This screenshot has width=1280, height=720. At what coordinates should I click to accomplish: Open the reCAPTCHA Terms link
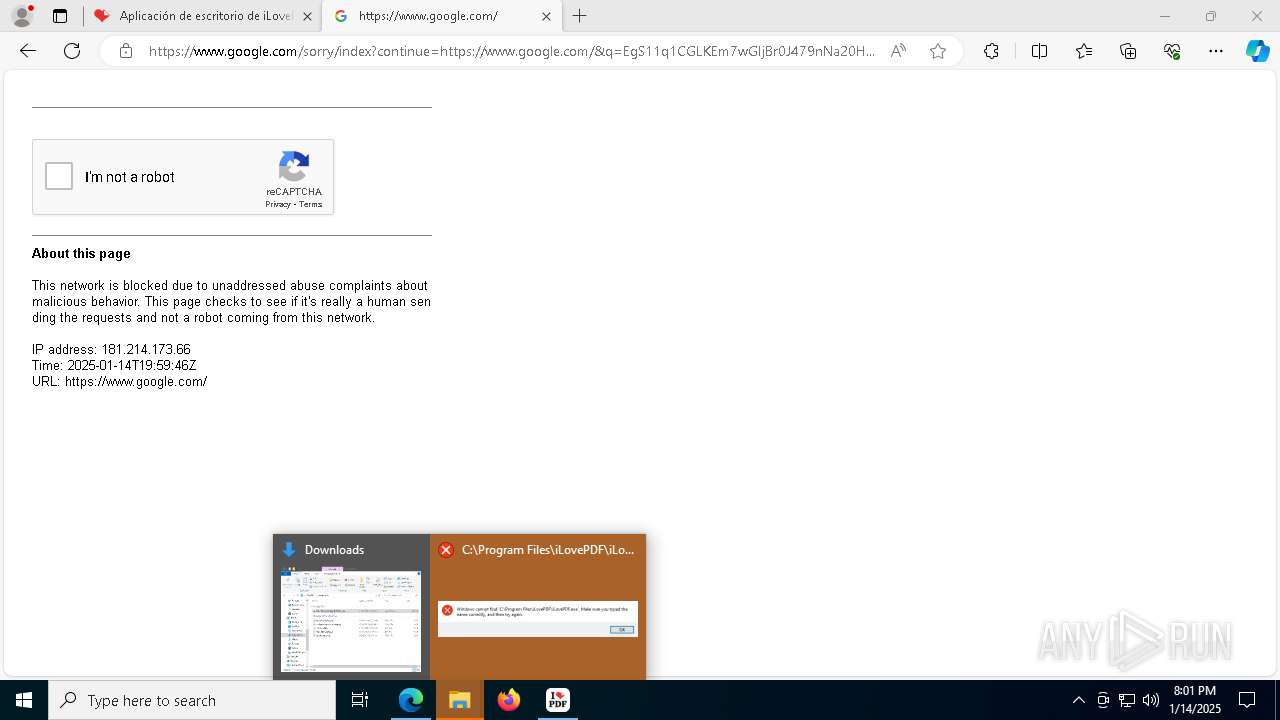pos(311,204)
